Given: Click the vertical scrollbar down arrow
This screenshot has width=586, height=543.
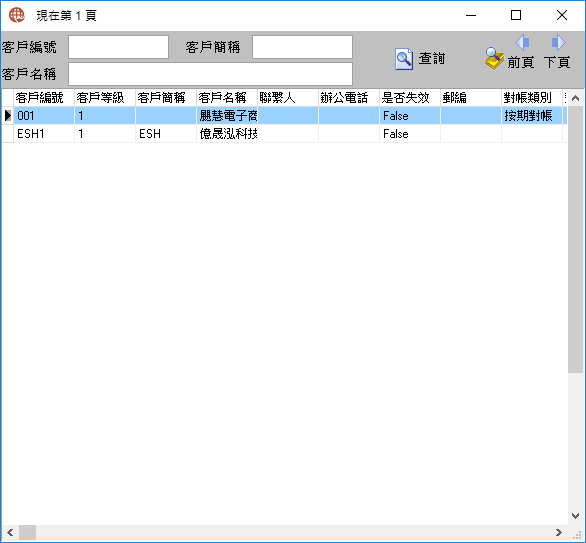Looking at the screenshot, I should click(x=576, y=516).
